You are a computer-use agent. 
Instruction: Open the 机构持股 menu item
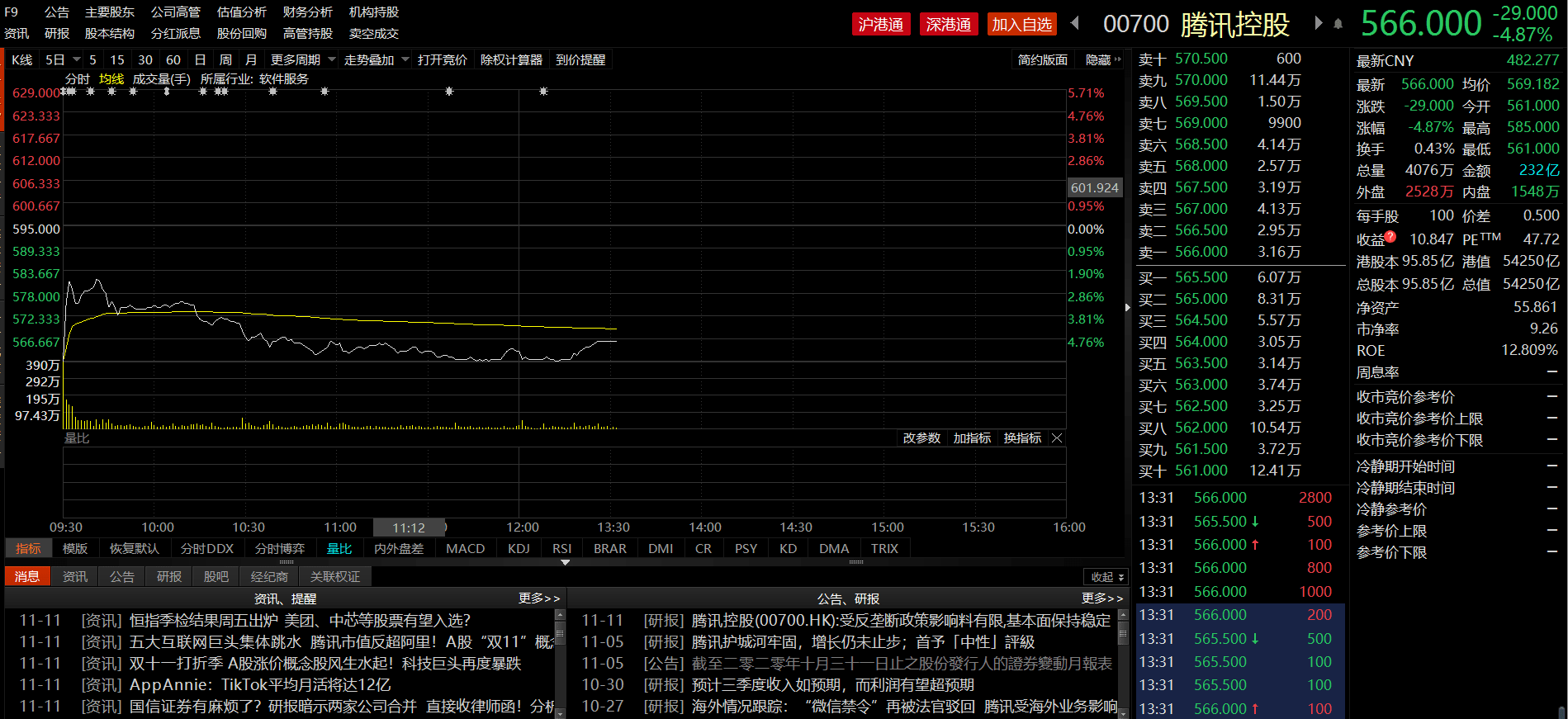(374, 12)
